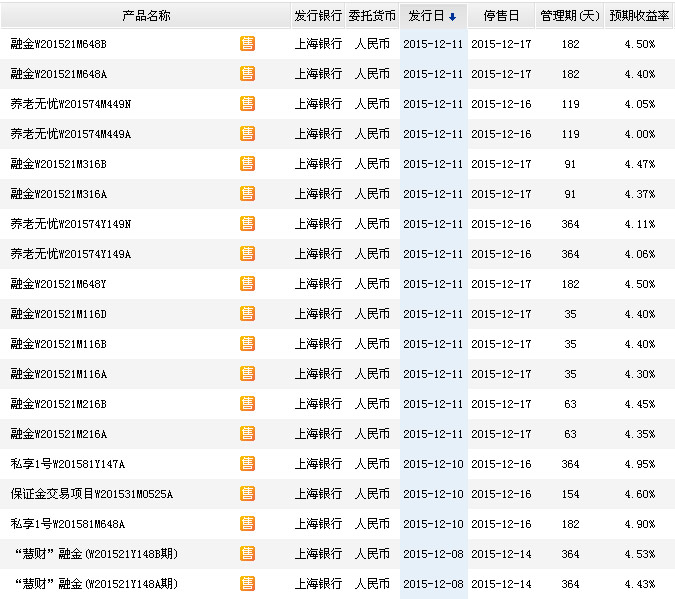Open product 融金W201521M116B

coord(59,344)
